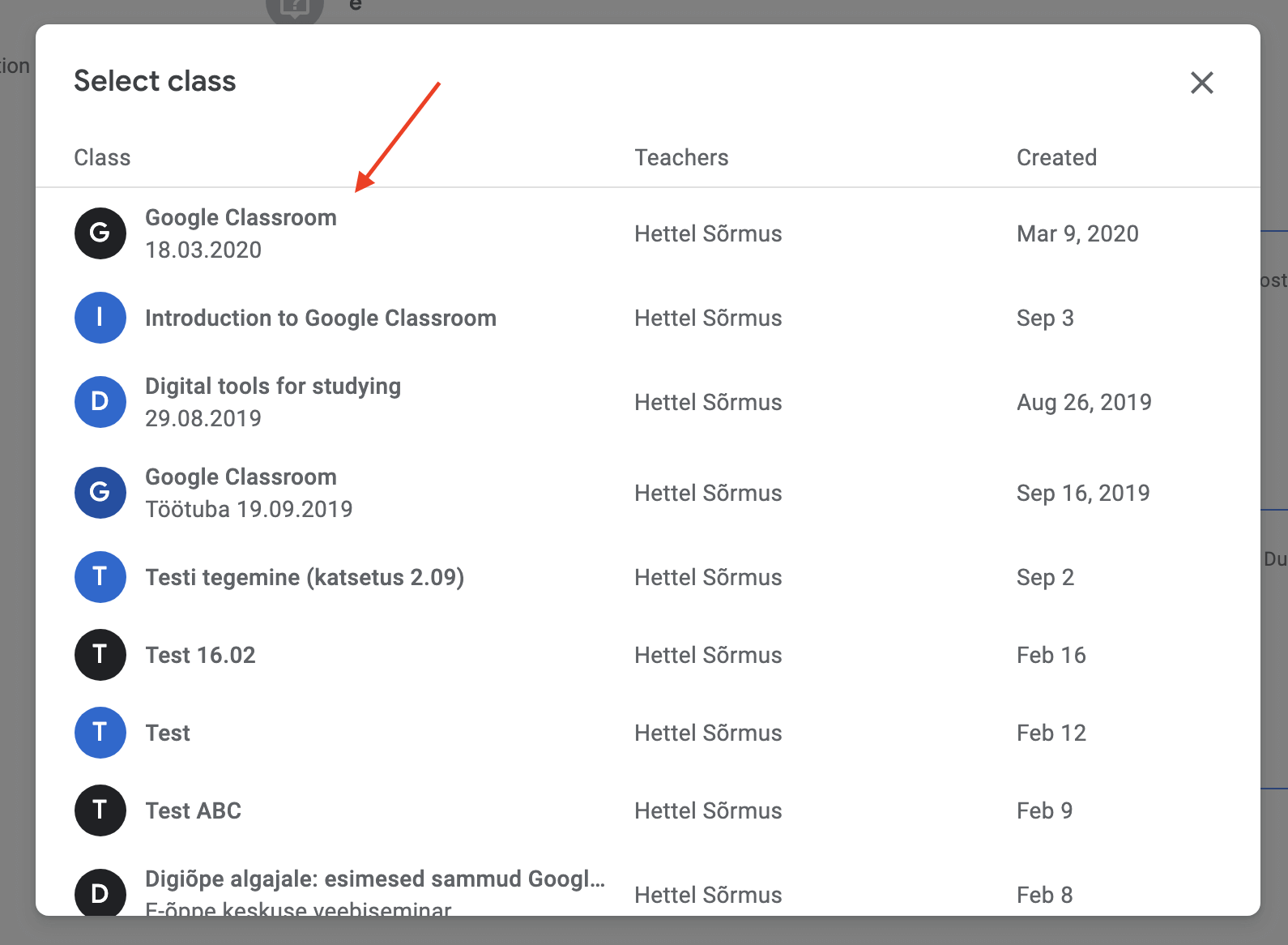The height and width of the screenshot is (945, 1288).
Task: Click the G avatar for Google Classroom Töötuba
Action: (x=100, y=493)
